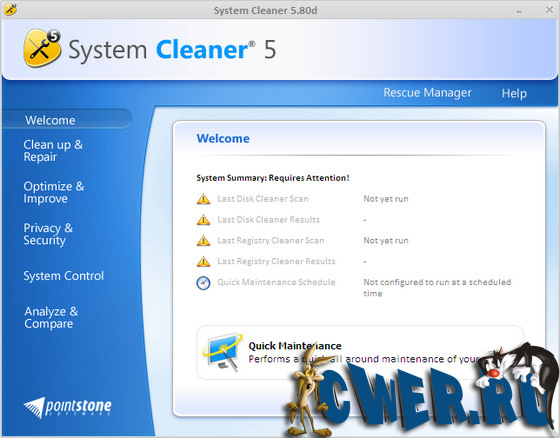This screenshot has width=560, height=438.
Task: Click the System Cleaner wrench logo icon
Action: click(x=42, y=48)
